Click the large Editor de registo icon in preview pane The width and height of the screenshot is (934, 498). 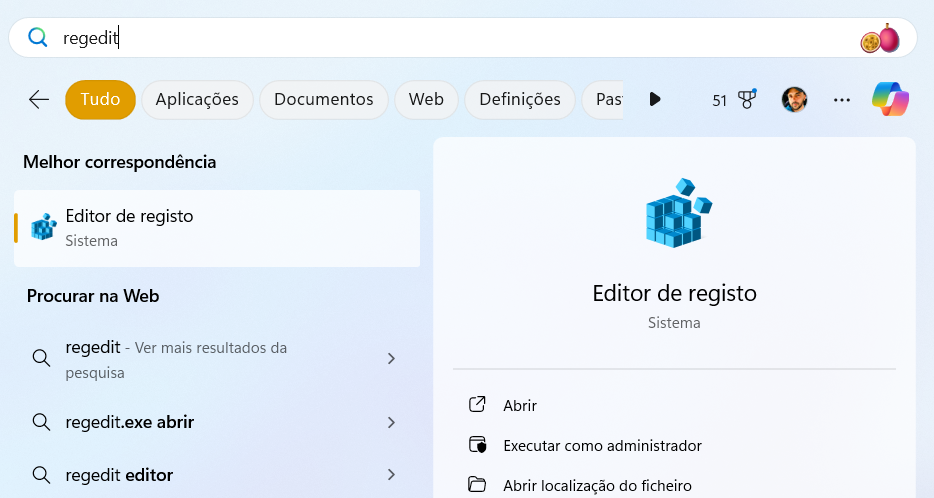coord(678,213)
